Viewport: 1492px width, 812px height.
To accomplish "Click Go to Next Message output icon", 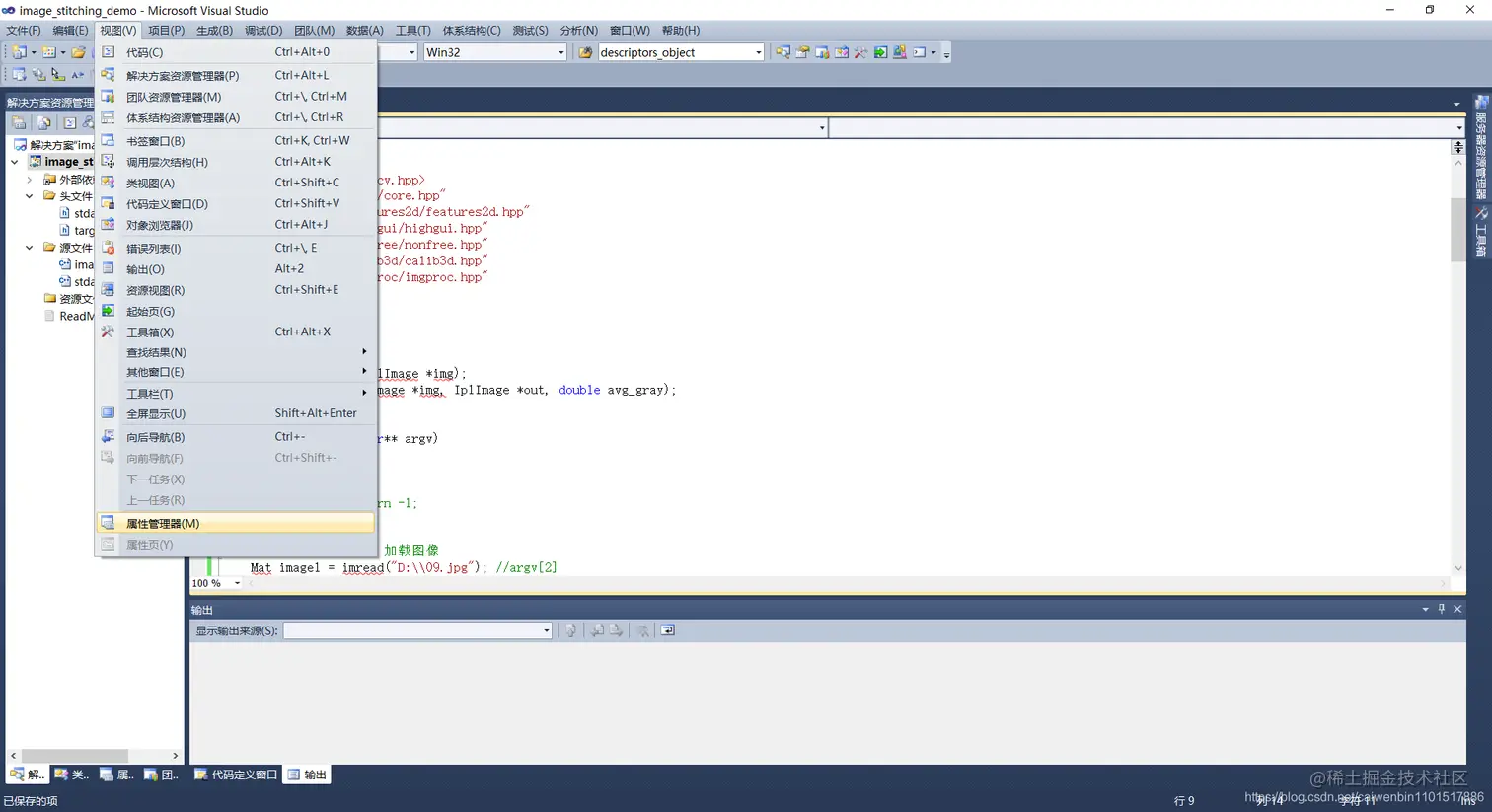I will (617, 630).
